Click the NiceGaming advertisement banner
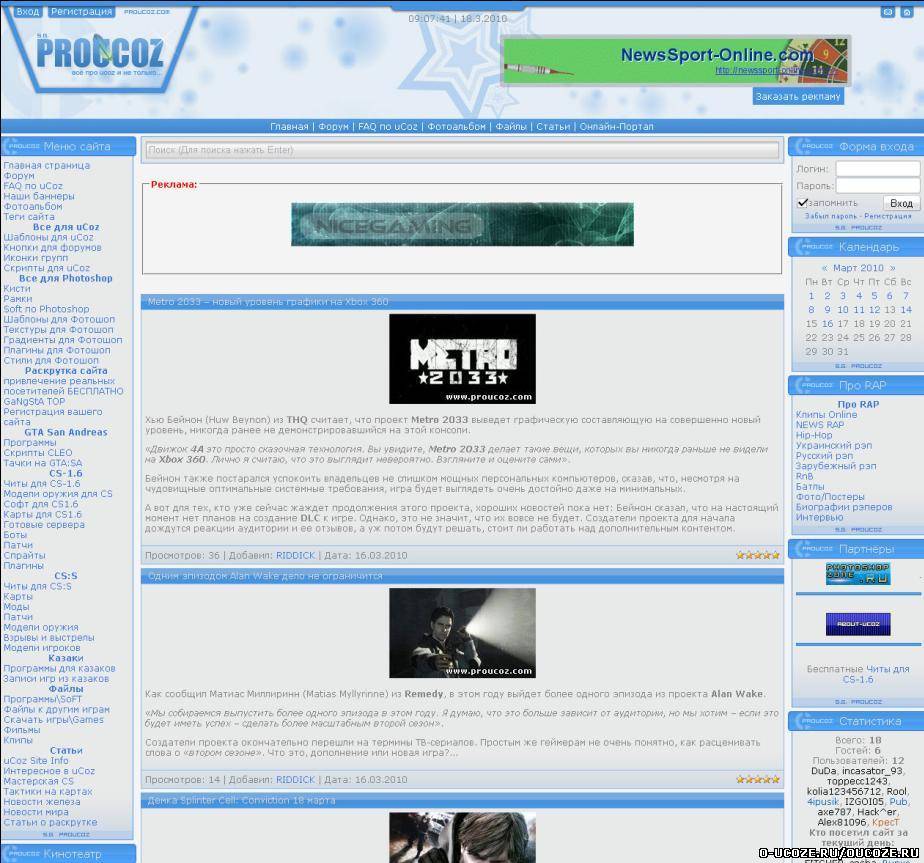Image resolution: width=924 pixels, height=863 pixels. click(462, 224)
